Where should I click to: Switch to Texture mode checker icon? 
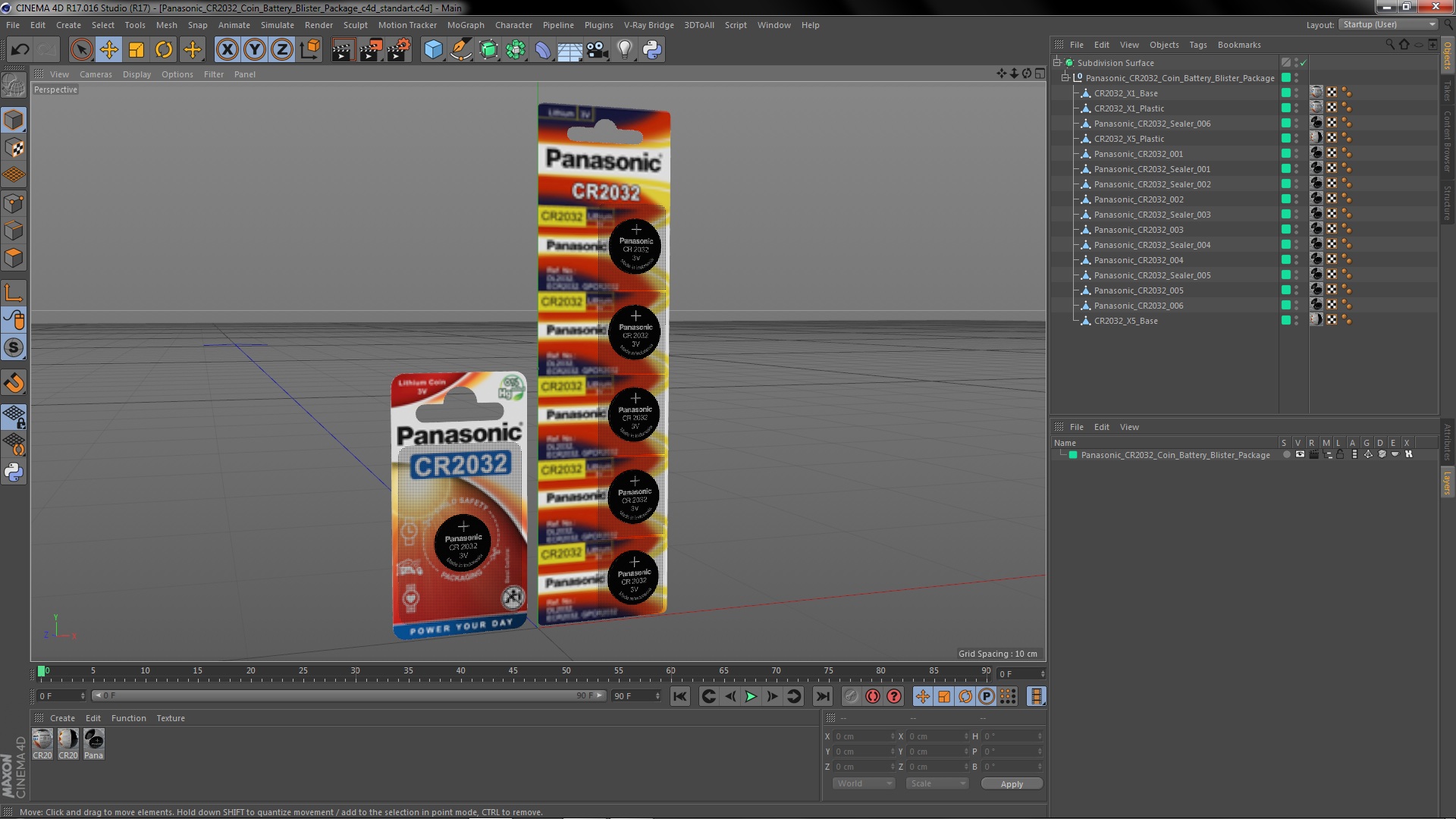click(14, 148)
